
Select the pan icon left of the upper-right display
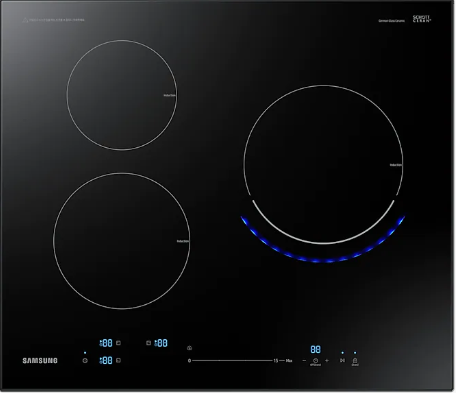(x=149, y=343)
